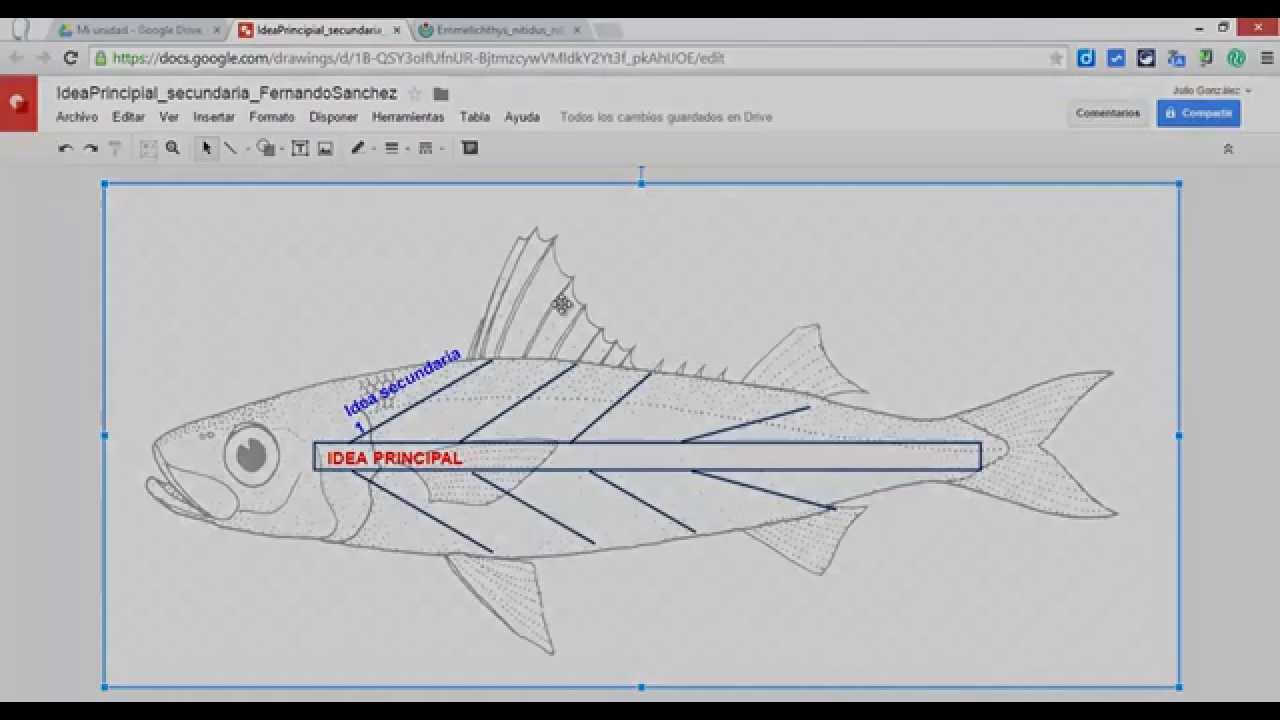Rename the IdeaPrincipal_secundaria_FernandoSanchez title
This screenshot has width=1280, height=720.
tap(227, 93)
